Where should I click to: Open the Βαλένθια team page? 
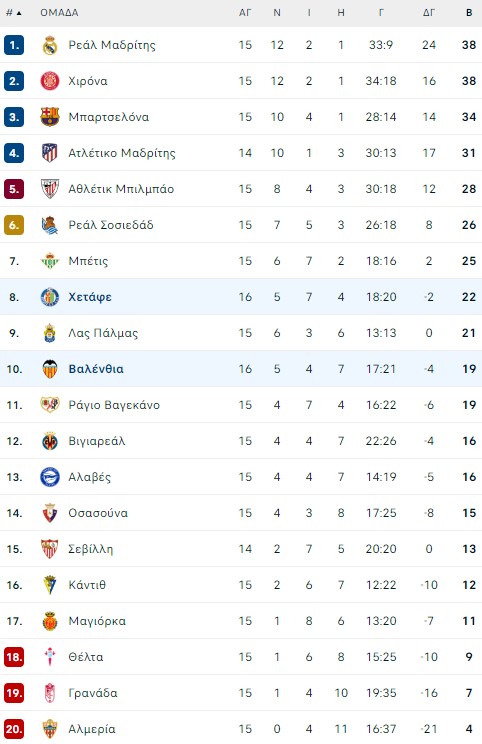[96, 369]
